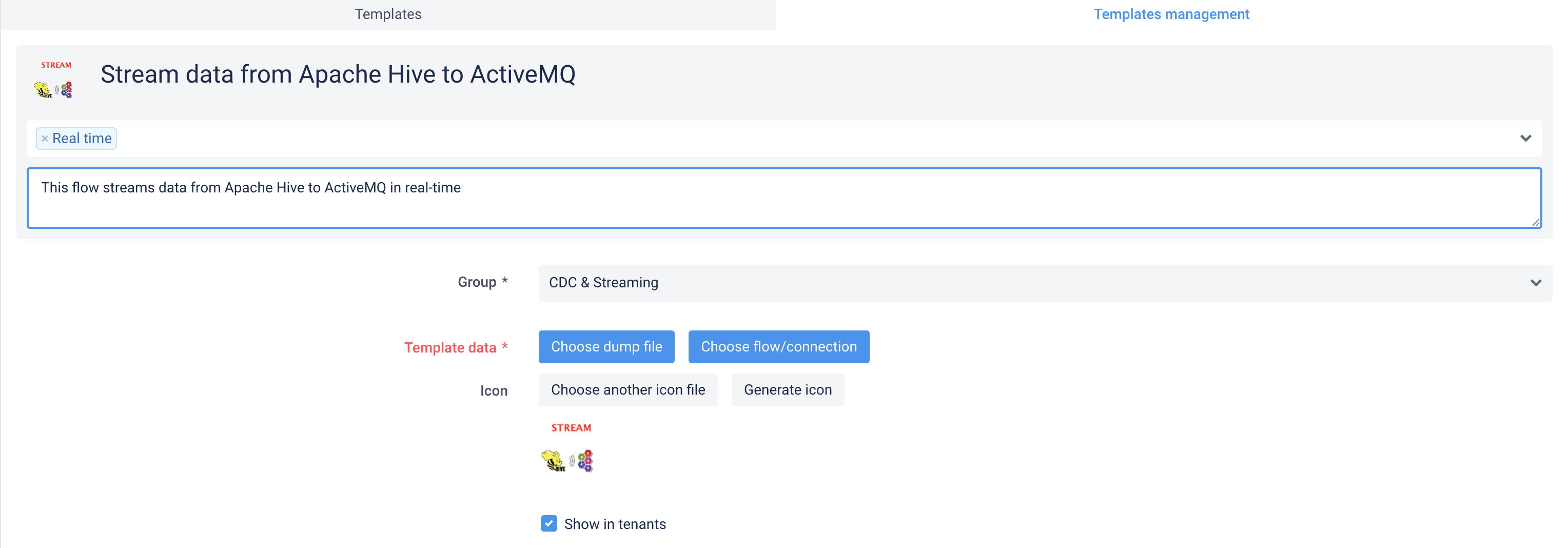Click the Group field label
Screen dimensions: 1568x548
pyautogui.click(x=482, y=282)
